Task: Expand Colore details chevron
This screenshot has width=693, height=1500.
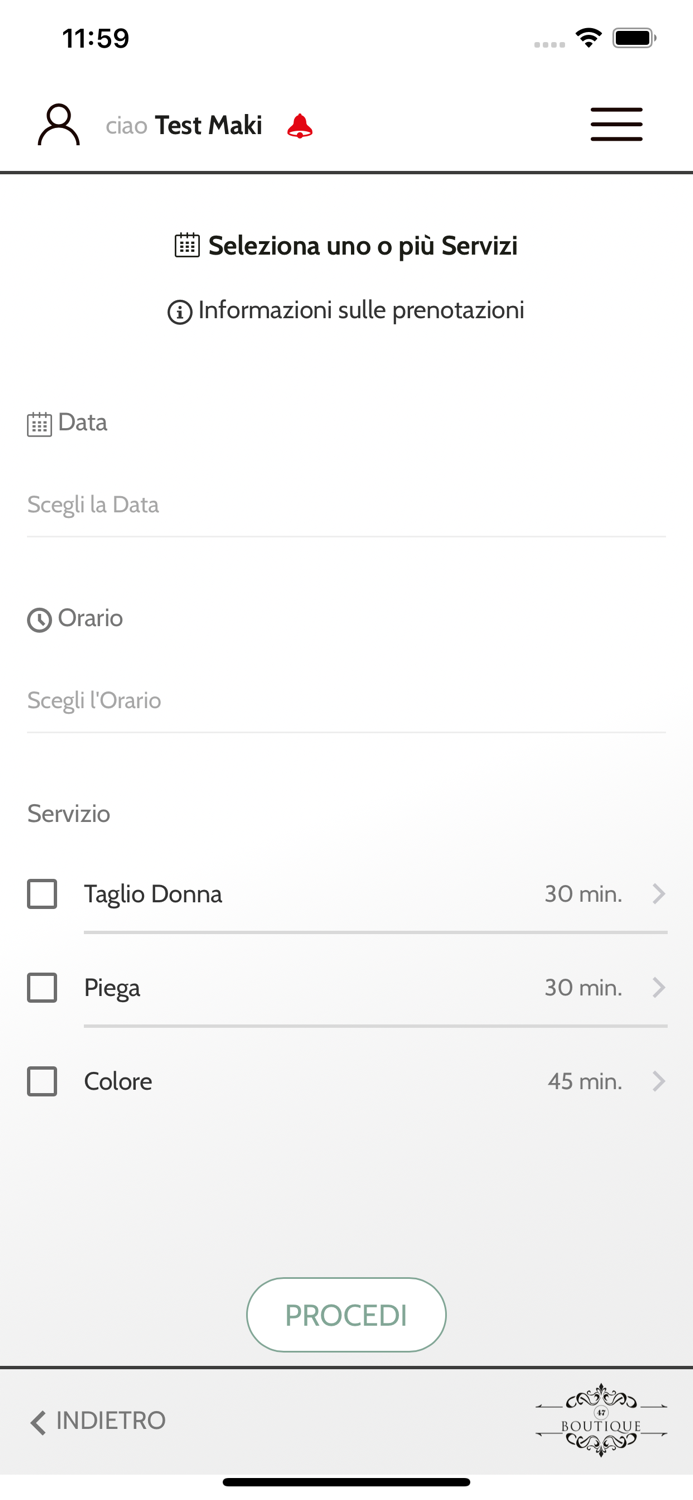Action: (658, 1082)
